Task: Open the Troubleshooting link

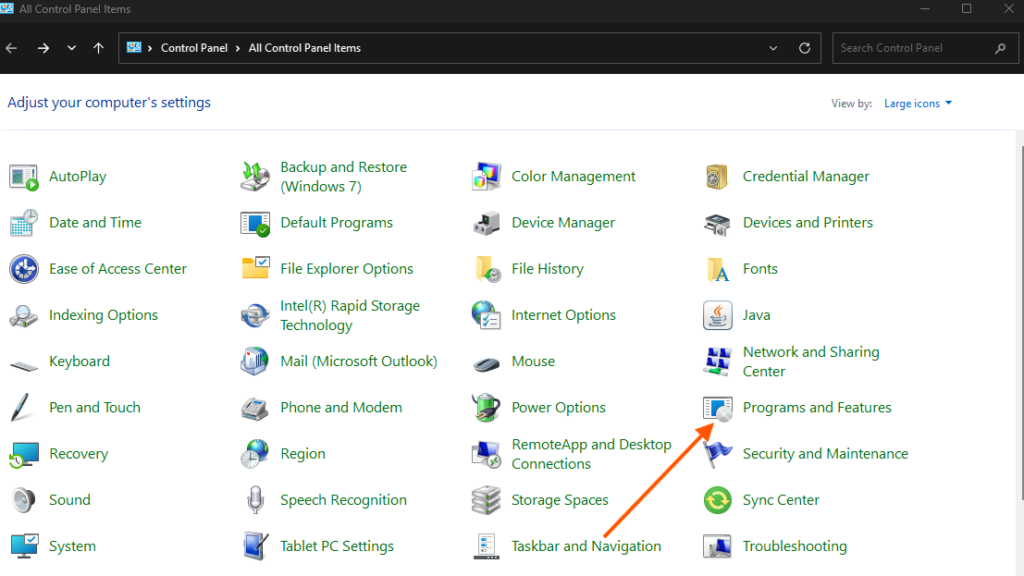Action: 795,547
